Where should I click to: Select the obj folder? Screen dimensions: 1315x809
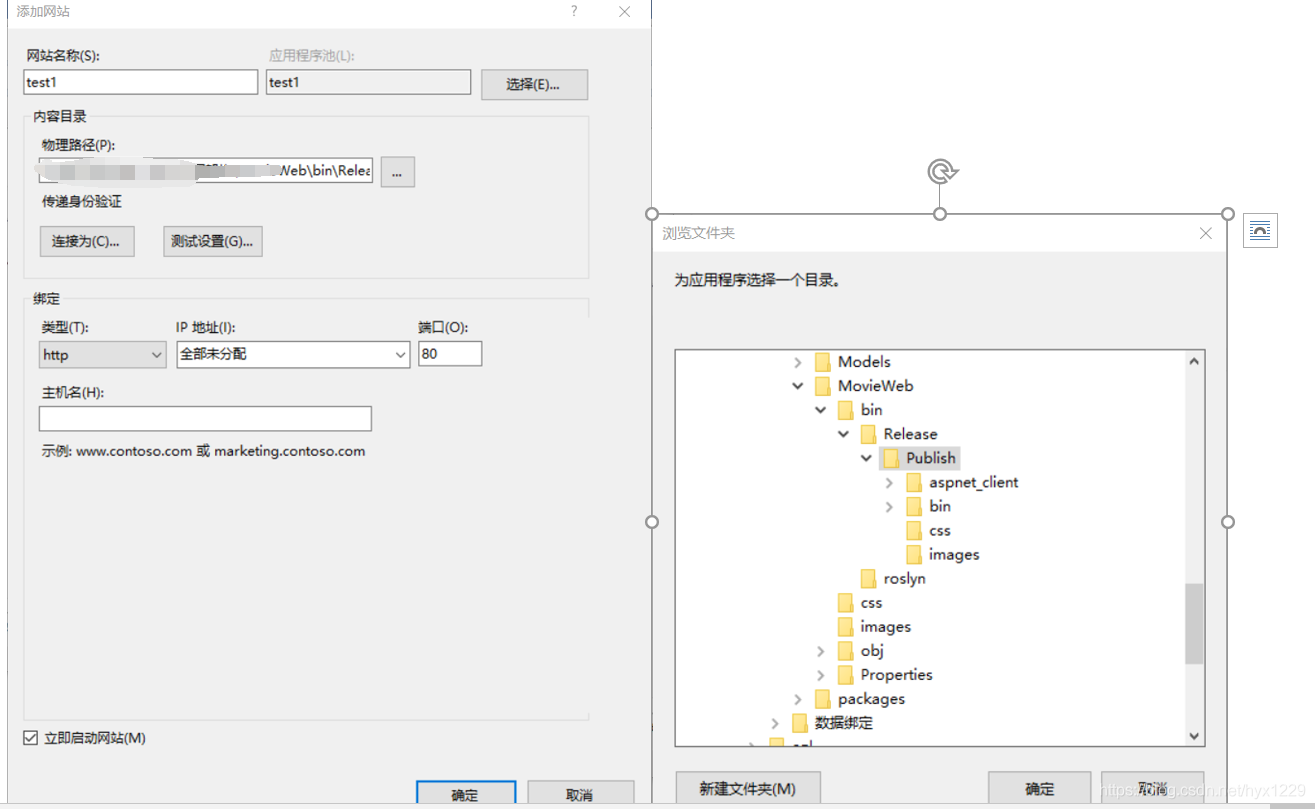coord(872,651)
